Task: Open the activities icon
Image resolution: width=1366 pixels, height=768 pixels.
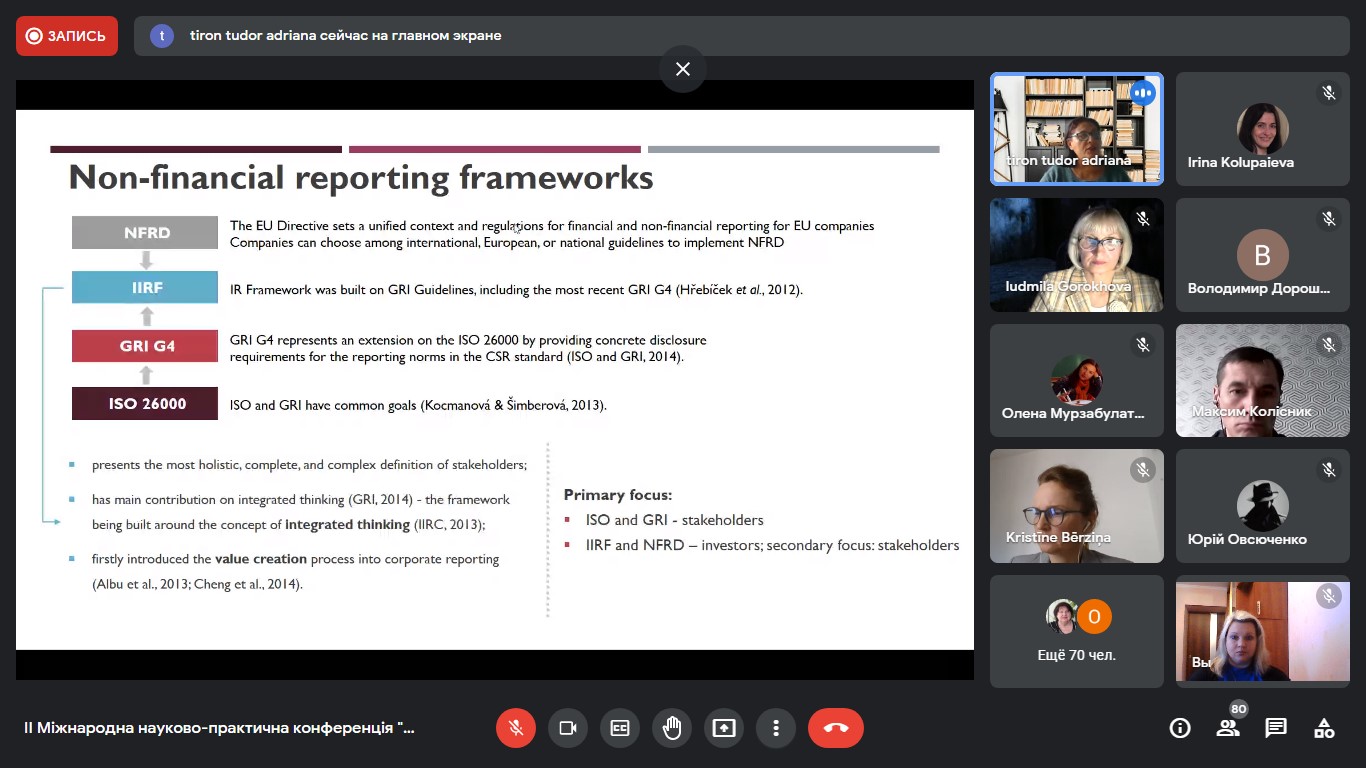Action: 1324,728
